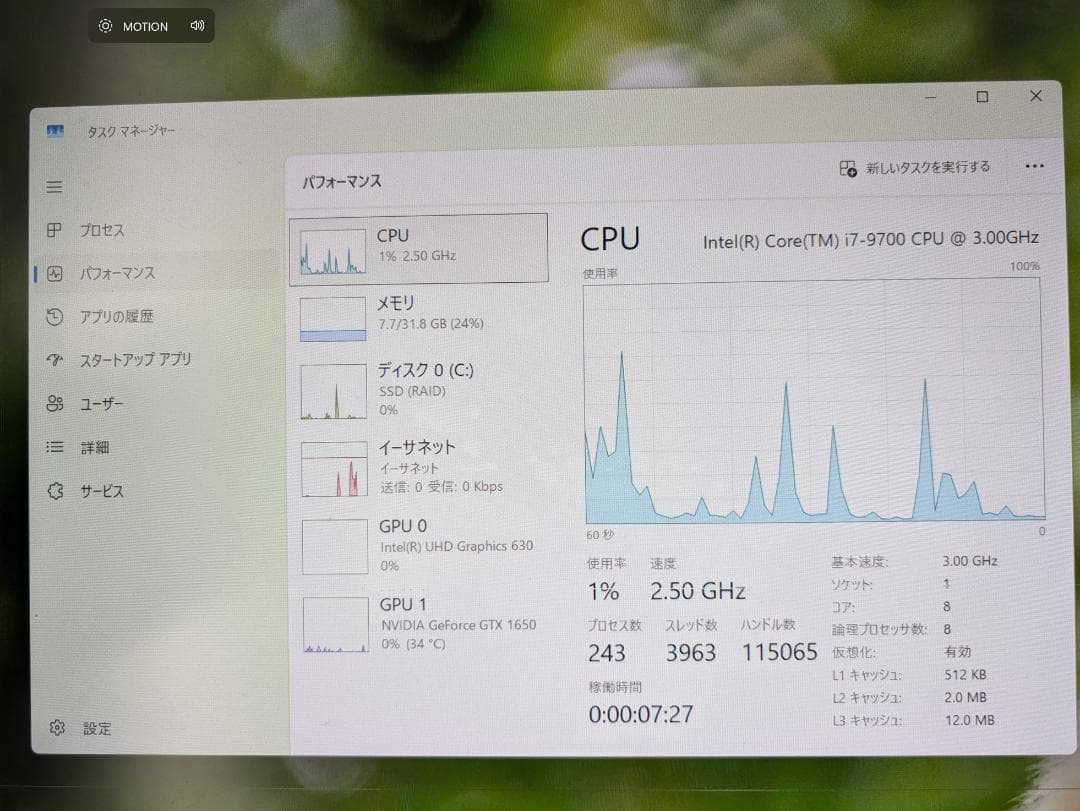This screenshot has width=1080, height=811.
Task: Click the サービス puzzle-gear icon
Action: click(56, 491)
